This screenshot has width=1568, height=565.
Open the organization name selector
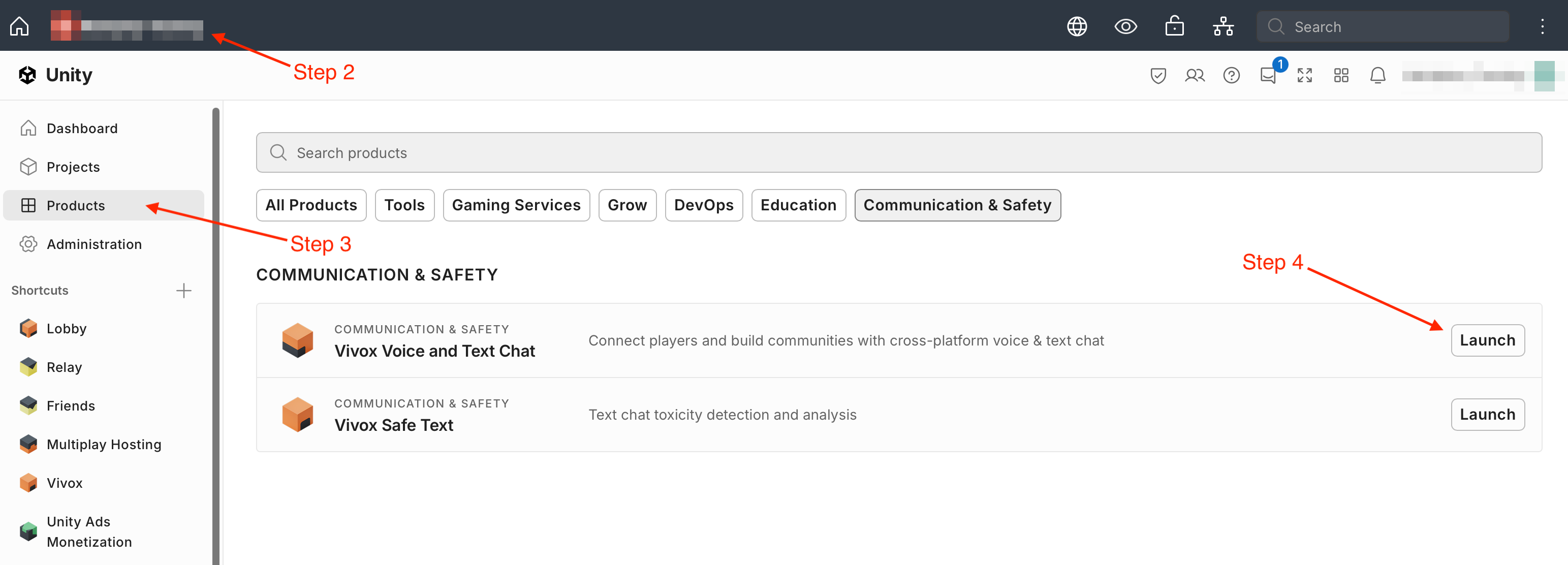[x=127, y=26]
